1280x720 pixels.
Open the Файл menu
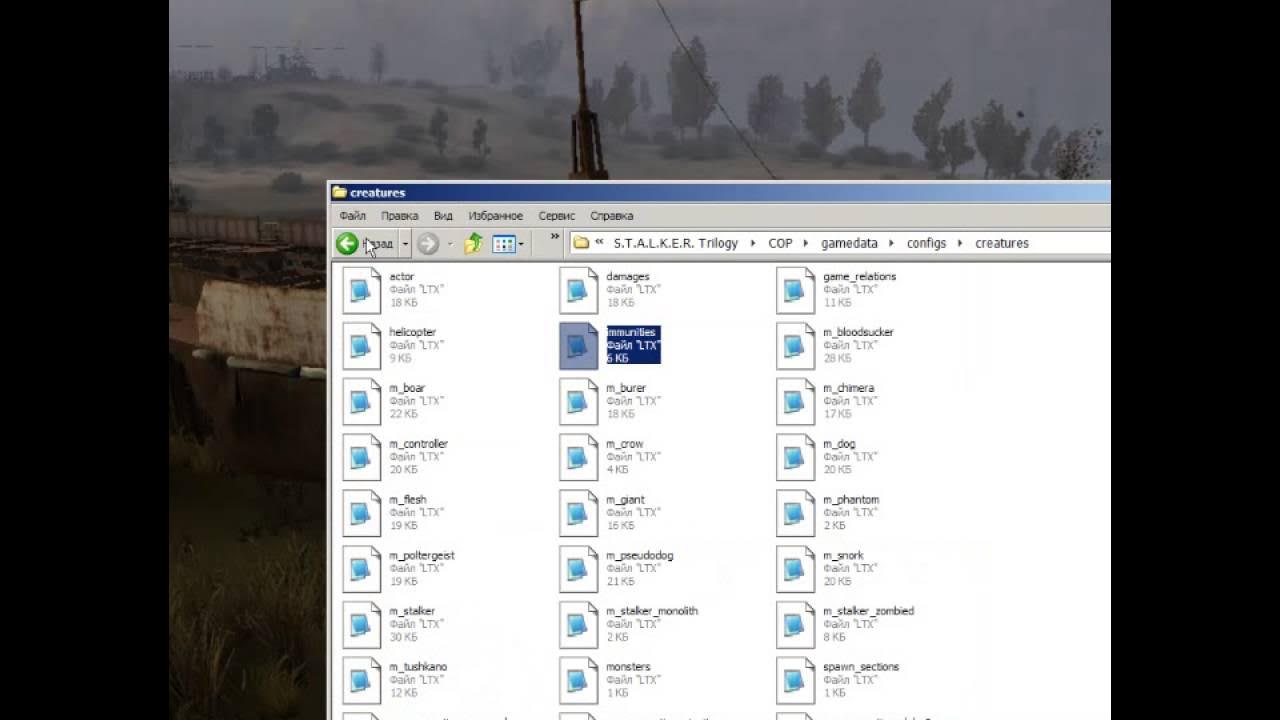pos(352,215)
